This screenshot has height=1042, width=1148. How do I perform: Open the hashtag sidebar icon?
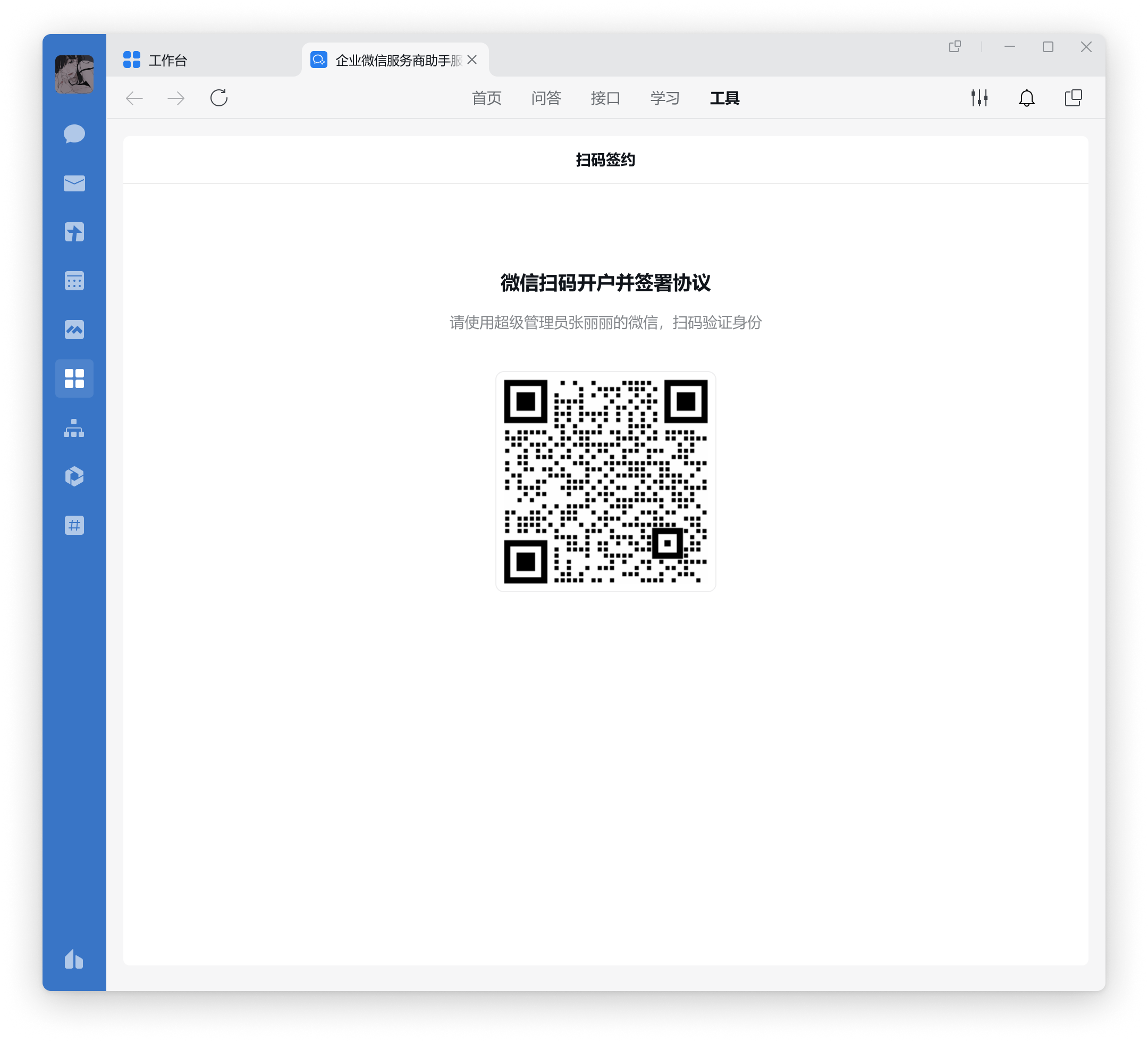click(74, 525)
